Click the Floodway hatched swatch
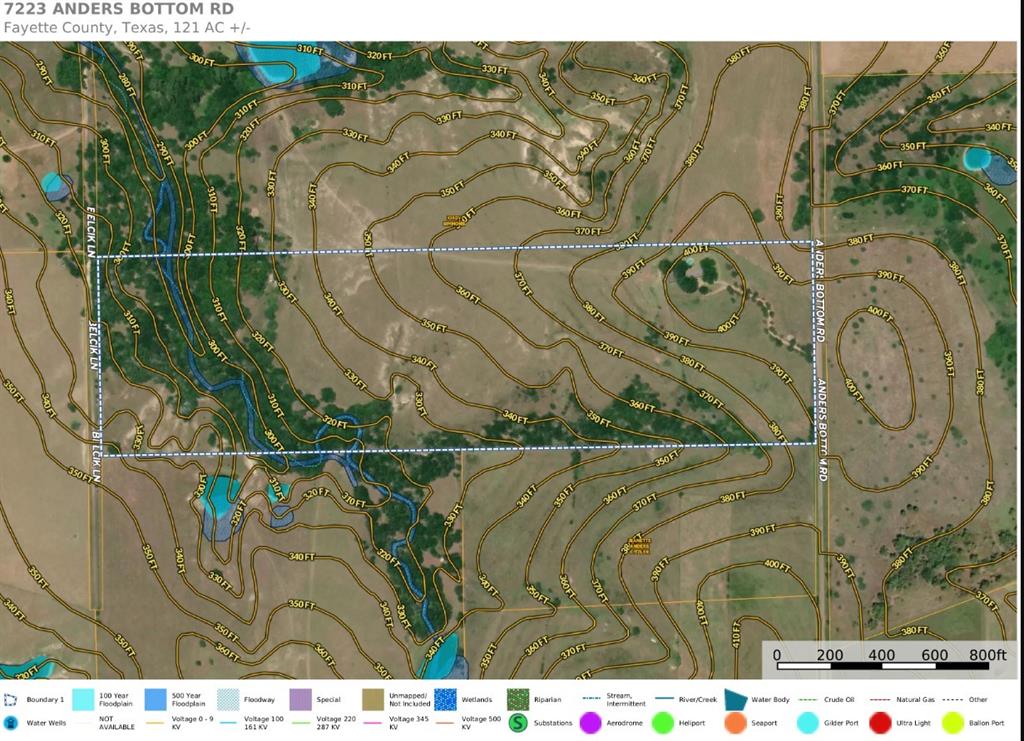 pos(229,699)
